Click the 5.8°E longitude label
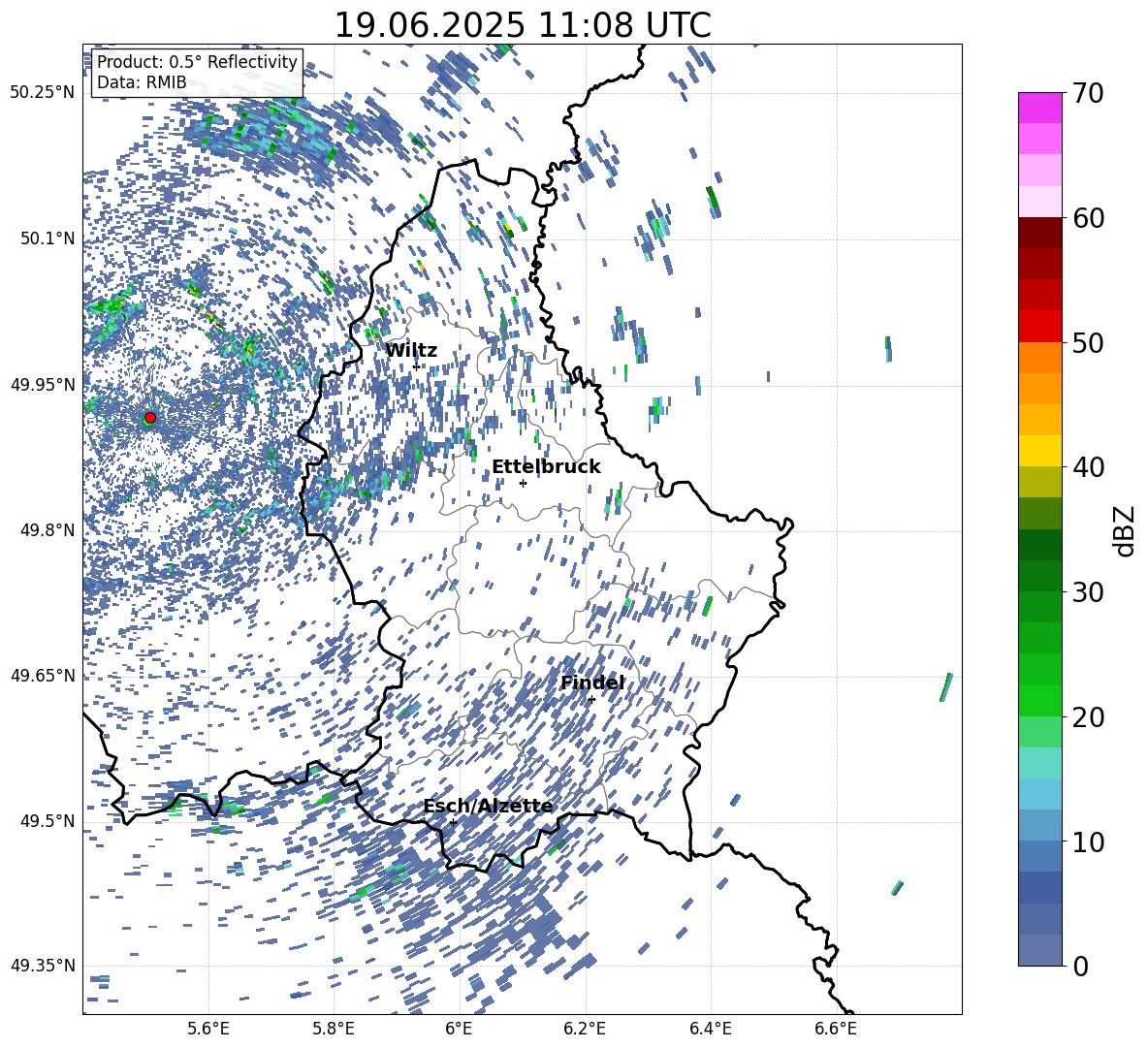Screen dimensions: 1148x1048 (x=334, y=1029)
